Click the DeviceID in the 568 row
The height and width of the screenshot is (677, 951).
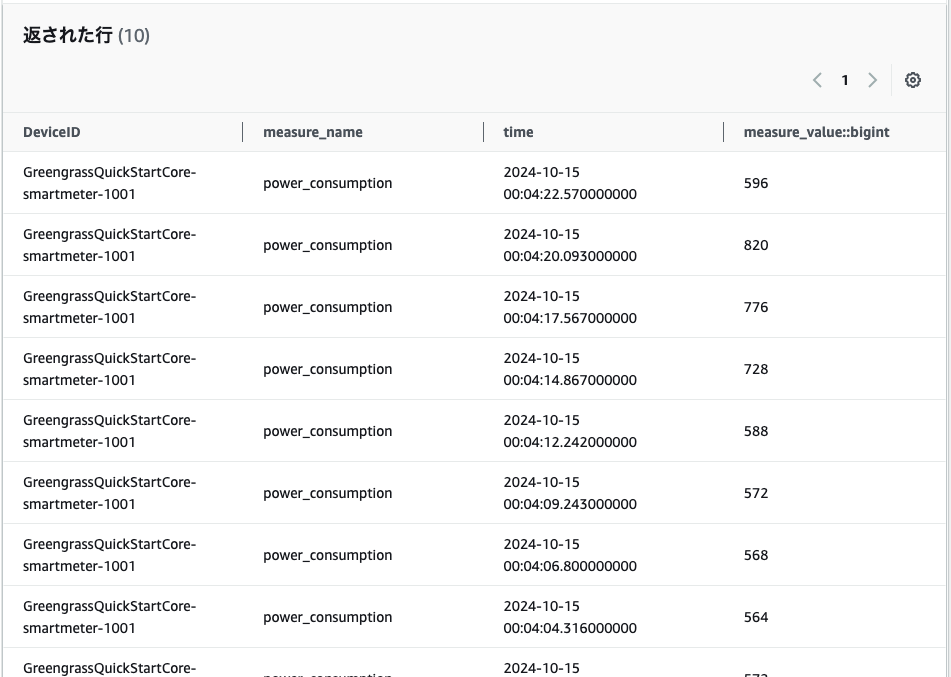(109, 555)
